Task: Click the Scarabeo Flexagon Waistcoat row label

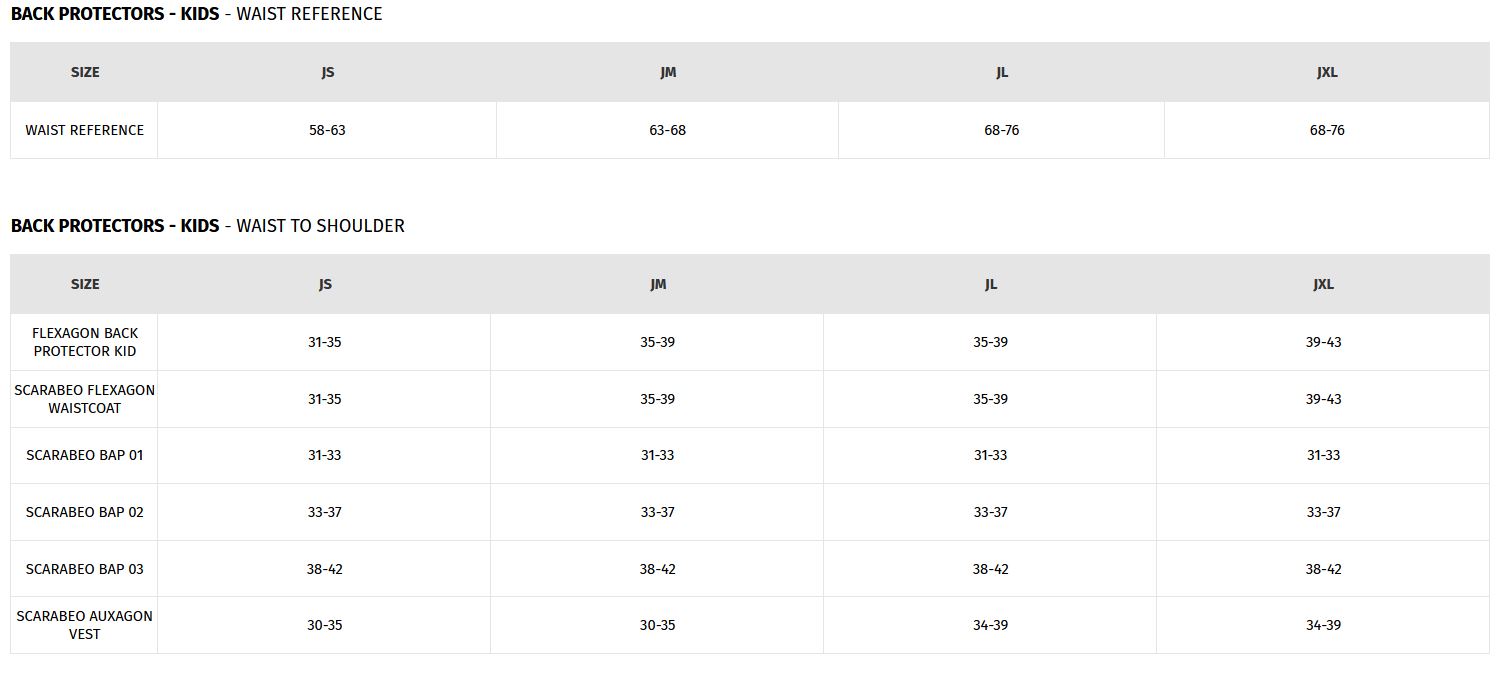Action: (x=85, y=399)
